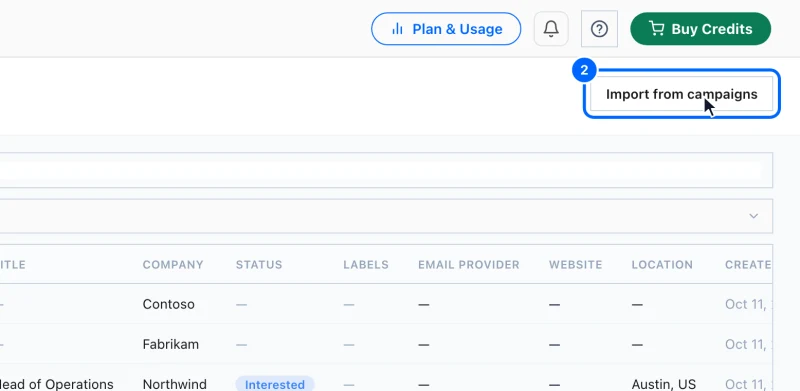Image resolution: width=800 pixels, height=391 pixels.
Task: Click the Interested status badge
Action: point(274,384)
